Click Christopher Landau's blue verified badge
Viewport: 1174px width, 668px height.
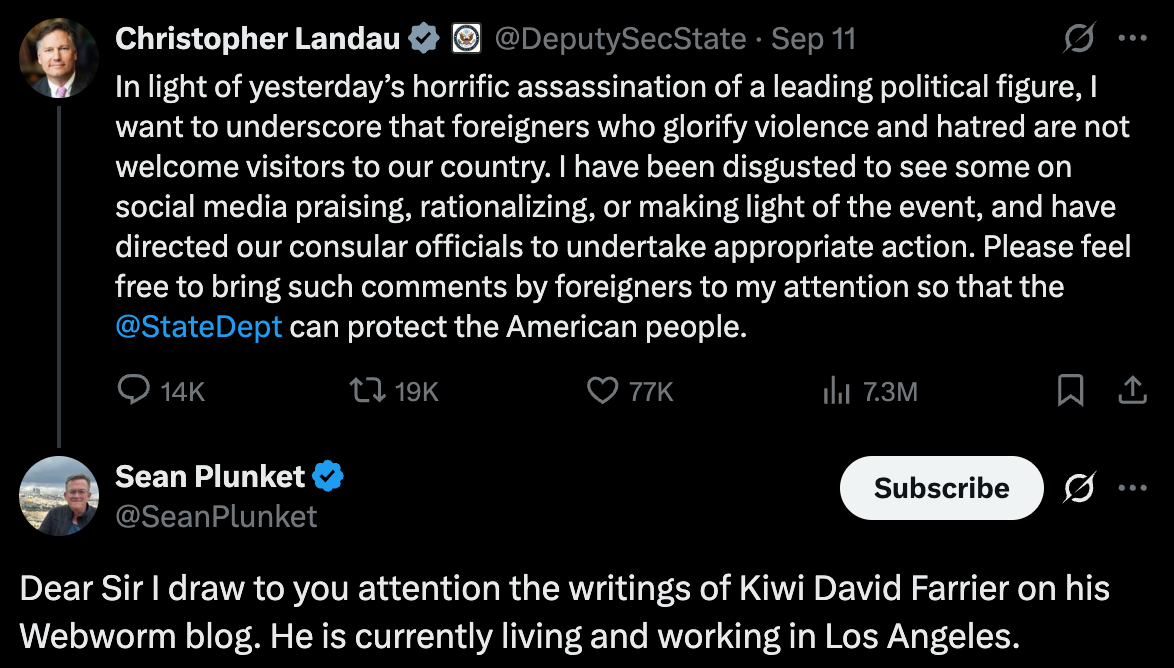pyautogui.click(x=424, y=37)
